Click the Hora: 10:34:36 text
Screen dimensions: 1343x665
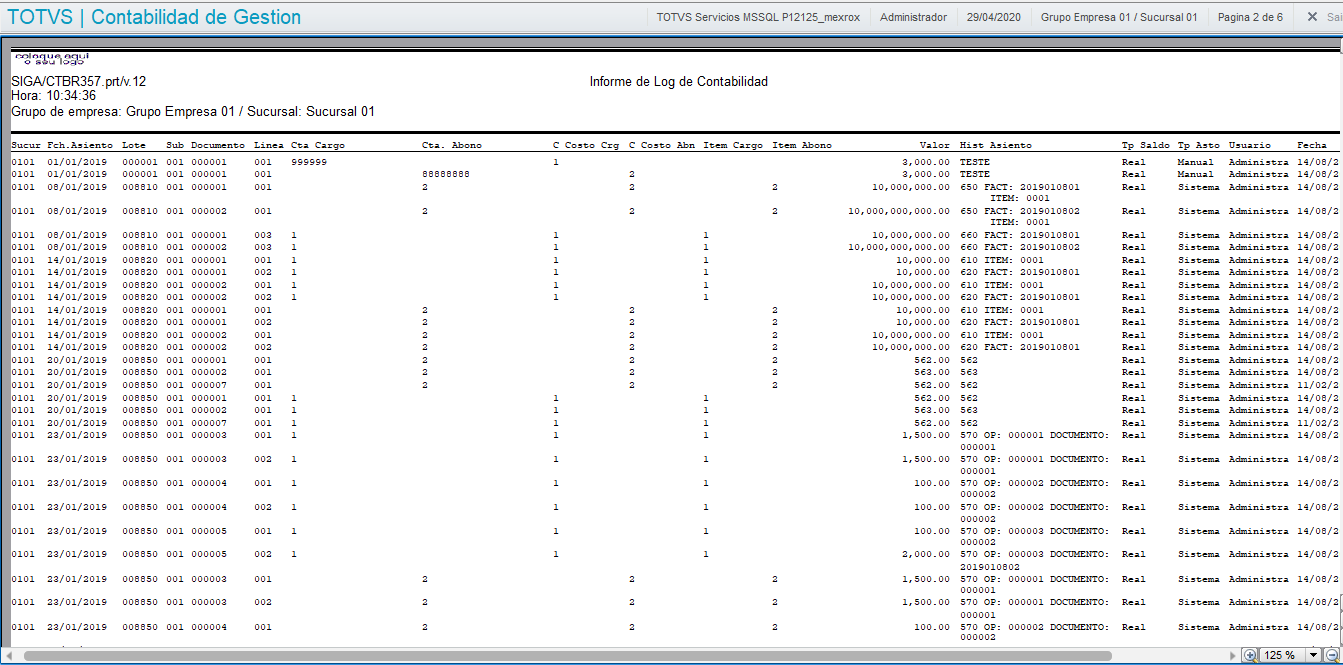(x=53, y=96)
